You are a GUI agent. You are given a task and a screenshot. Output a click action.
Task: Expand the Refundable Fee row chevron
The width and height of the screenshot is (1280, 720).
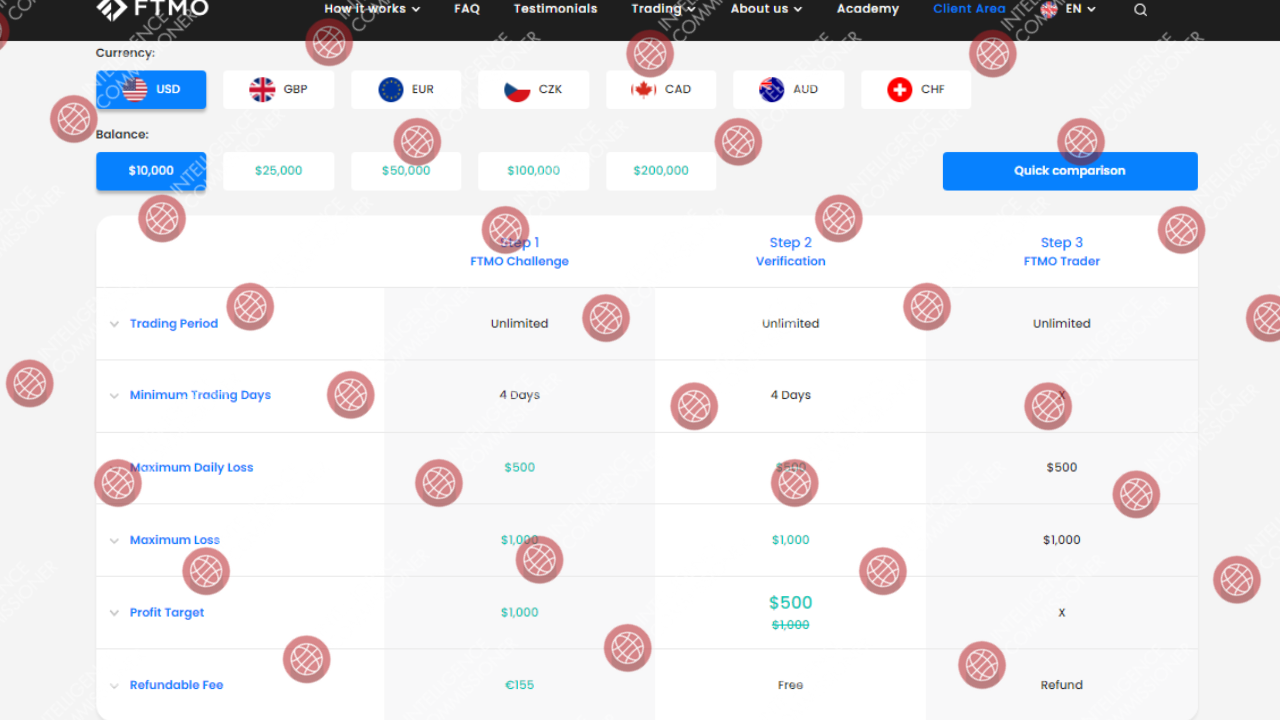click(x=114, y=686)
